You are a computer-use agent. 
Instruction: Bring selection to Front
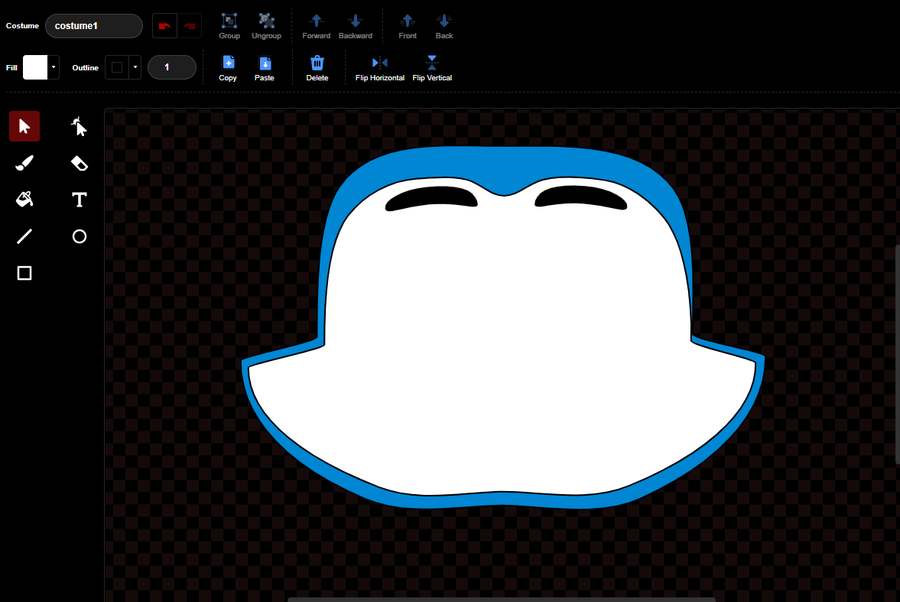pos(408,26)
